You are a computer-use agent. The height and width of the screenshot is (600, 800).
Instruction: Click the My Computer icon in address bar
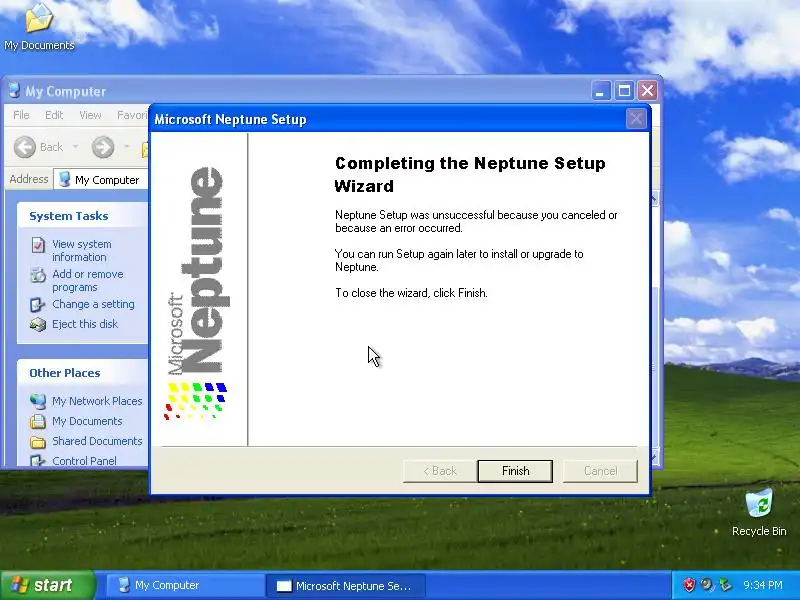coord(64,180)
